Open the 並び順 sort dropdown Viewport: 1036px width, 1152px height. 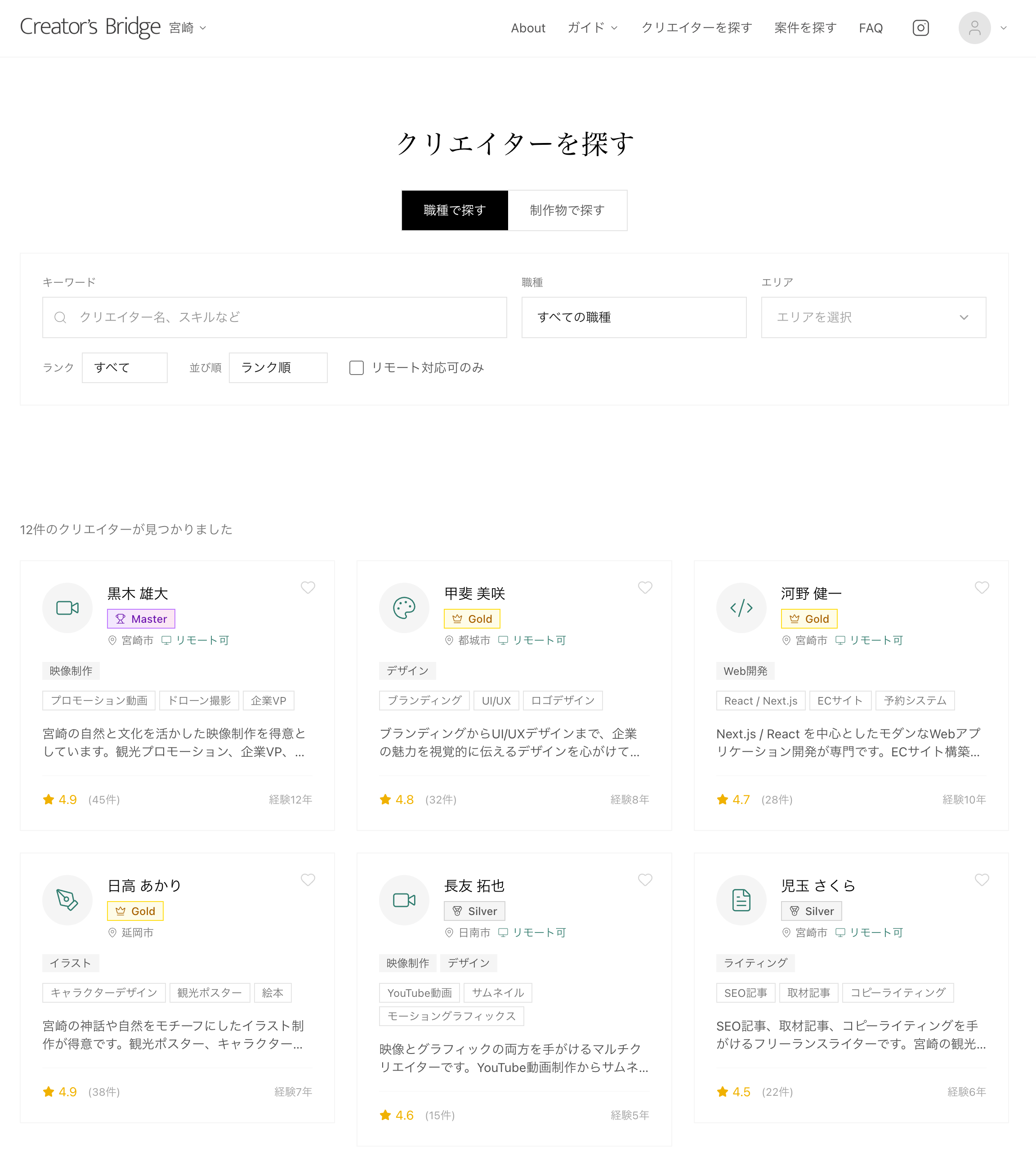pyautogui.click(x=278, y=368)
